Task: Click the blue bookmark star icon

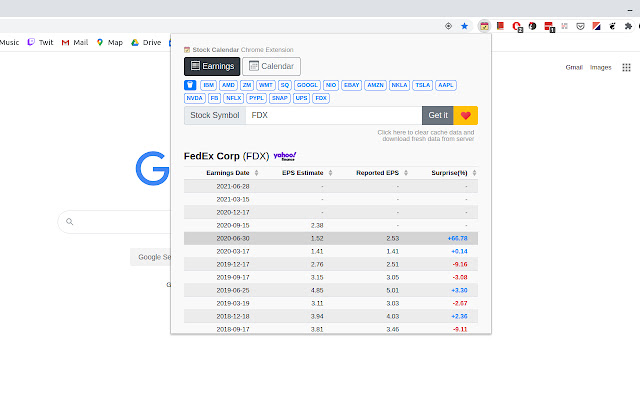Action: (x=464, y=26)
